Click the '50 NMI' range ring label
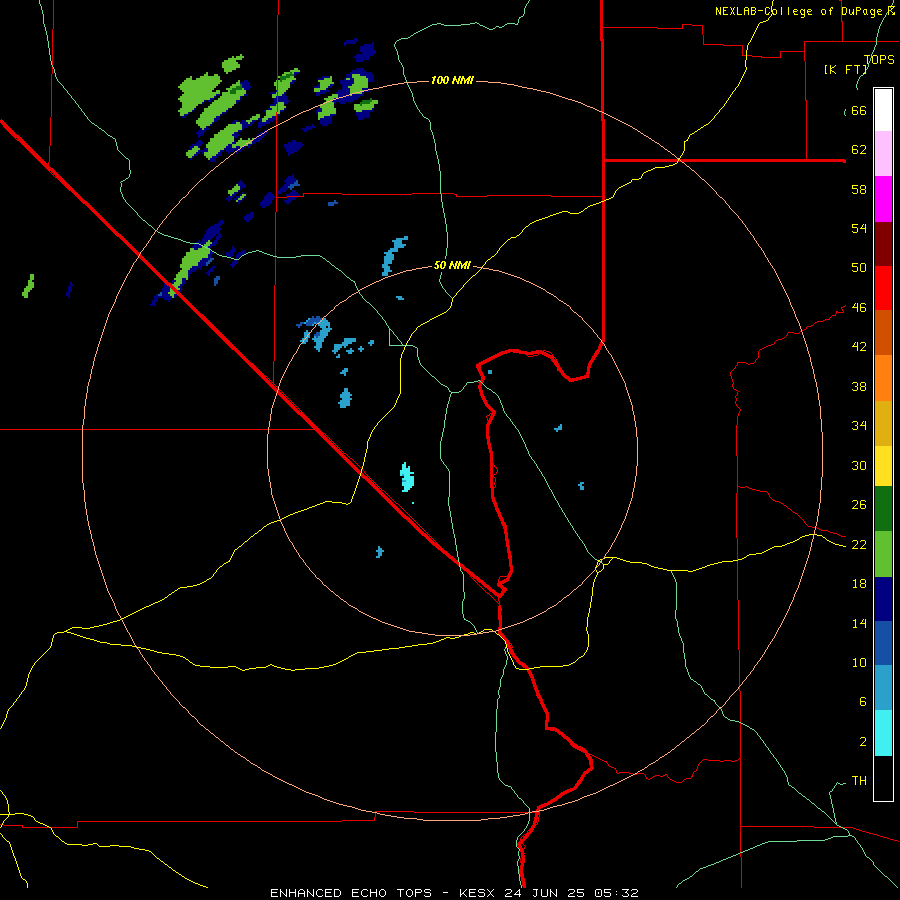The image size is (900, 900). click(x=452, y=265)
